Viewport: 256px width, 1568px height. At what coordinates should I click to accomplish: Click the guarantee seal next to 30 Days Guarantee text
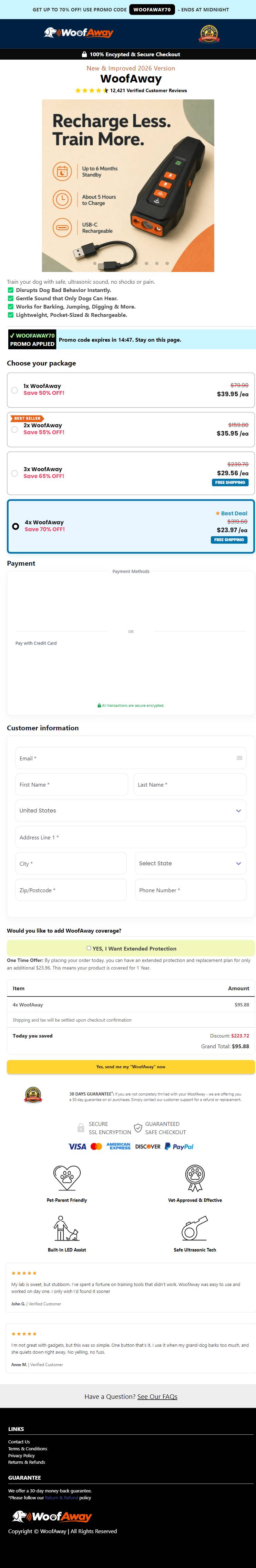click(33, 1095)
